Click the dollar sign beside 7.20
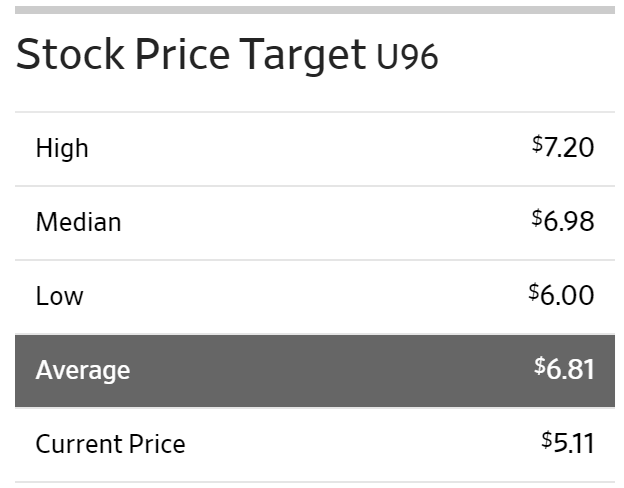This screenshot has height=488, width=624. coord(537,144)
